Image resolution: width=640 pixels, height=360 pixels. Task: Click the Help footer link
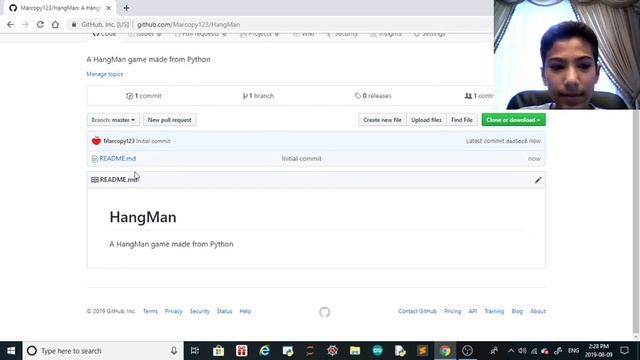click(245, 311)
